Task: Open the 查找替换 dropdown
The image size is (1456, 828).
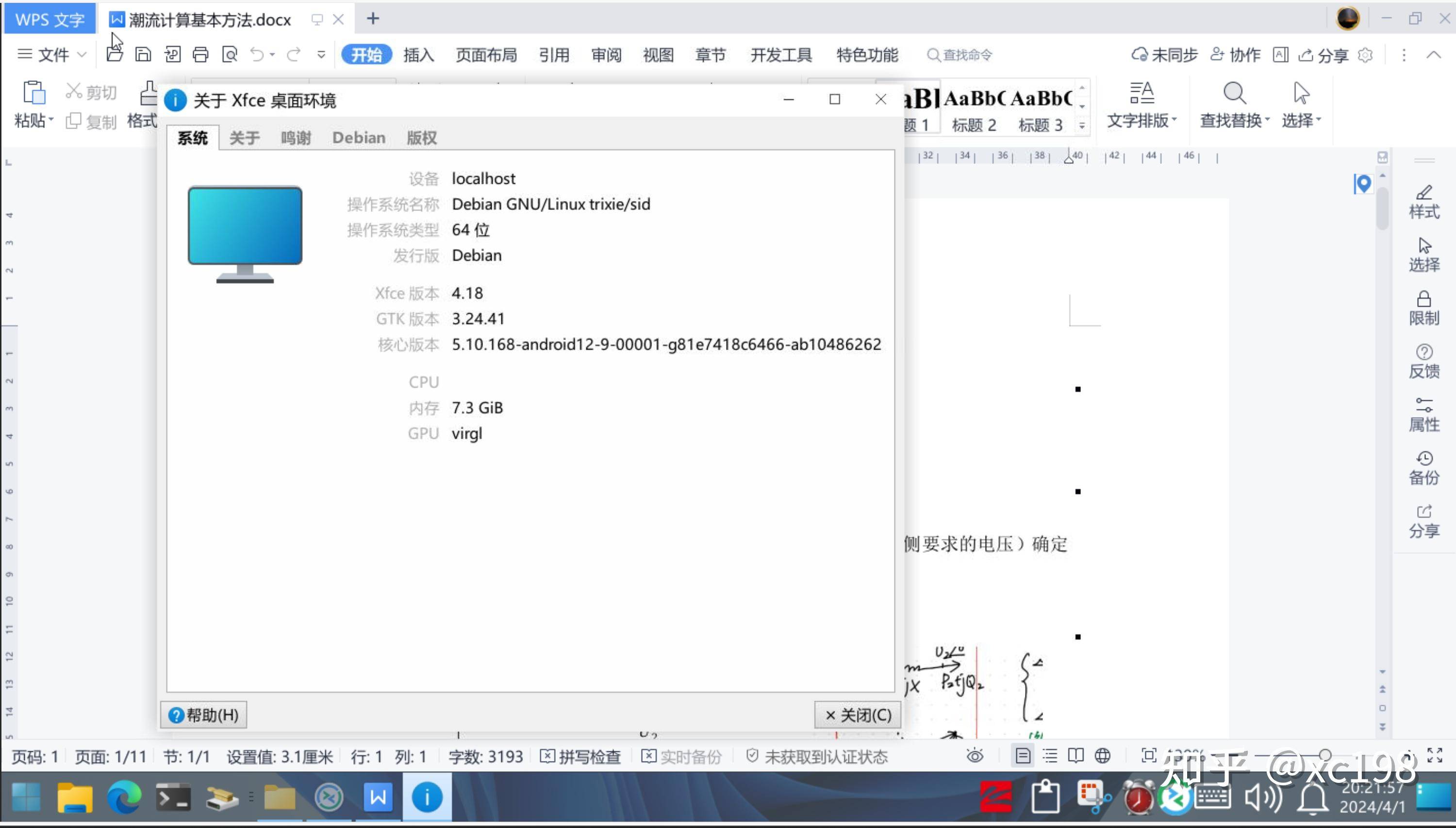Action: pyautogui.click(x=1235, y=121)
